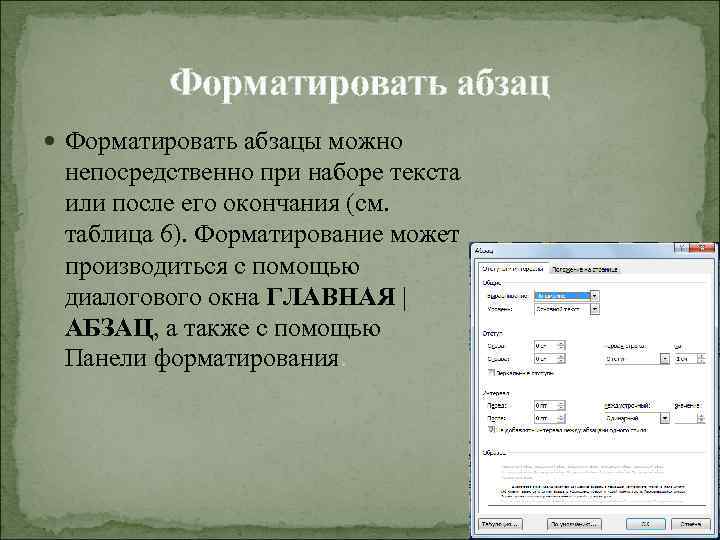Expand the Уровень outline level dropdown
Viewport: 720px width, 540px height.
(595, 309)
